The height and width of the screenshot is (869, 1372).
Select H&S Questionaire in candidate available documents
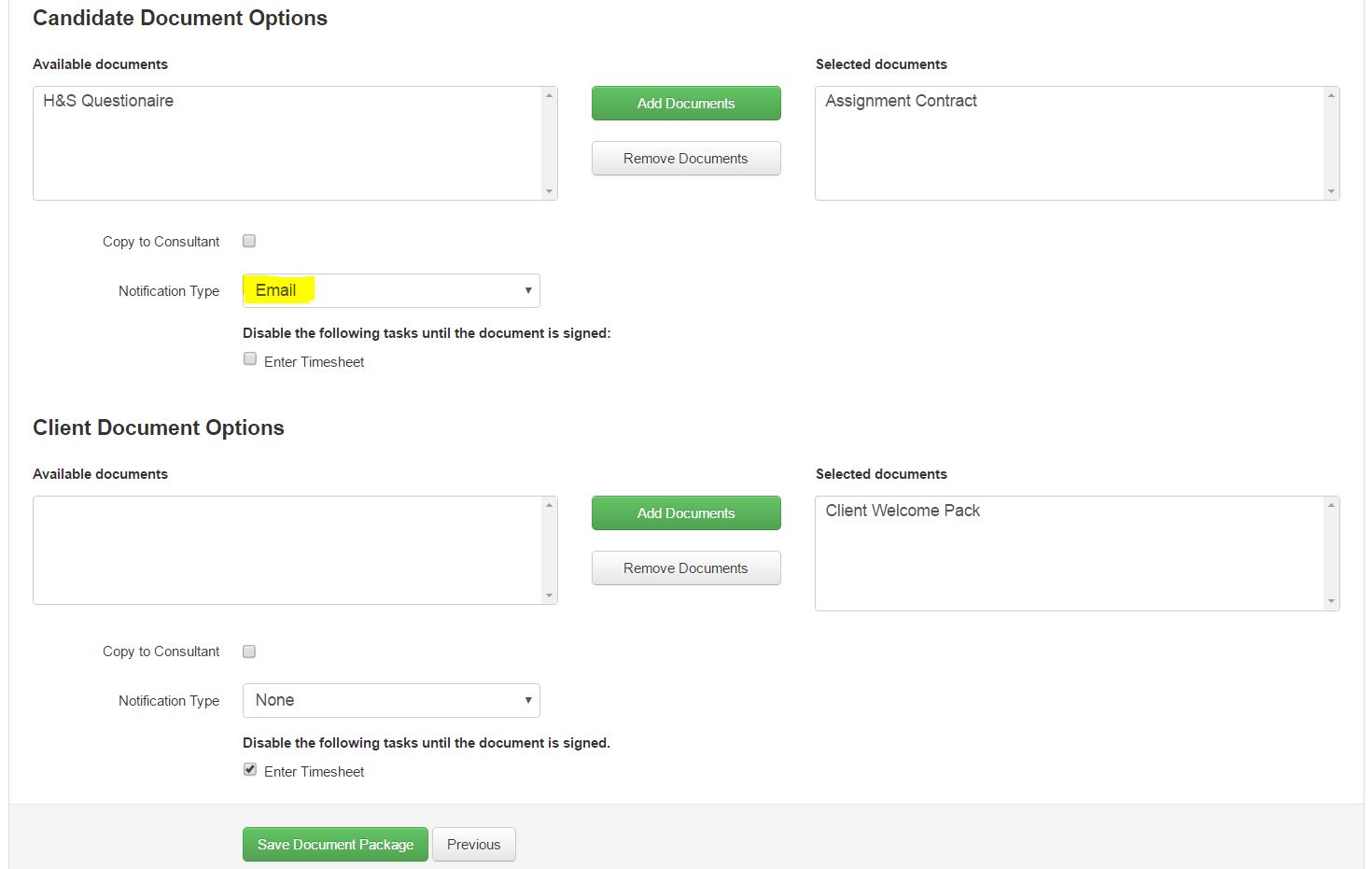(x=108, y=101)
